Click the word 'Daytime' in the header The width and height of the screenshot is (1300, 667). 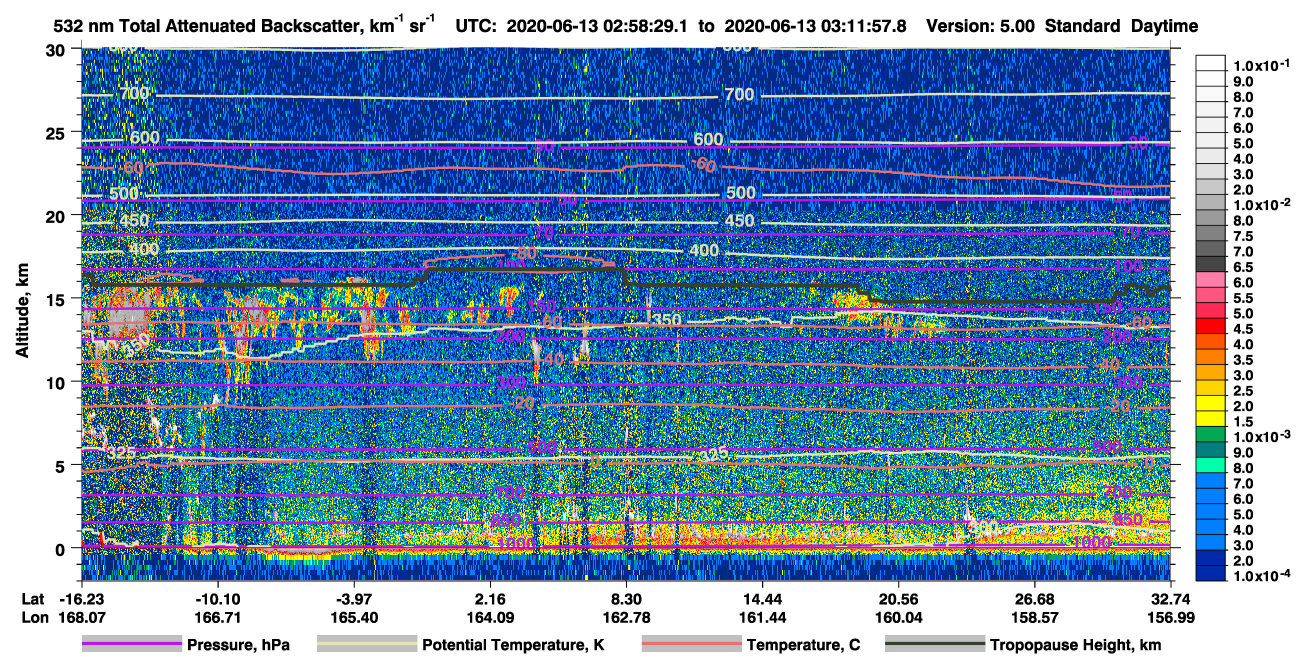[x=1165, y=25]
